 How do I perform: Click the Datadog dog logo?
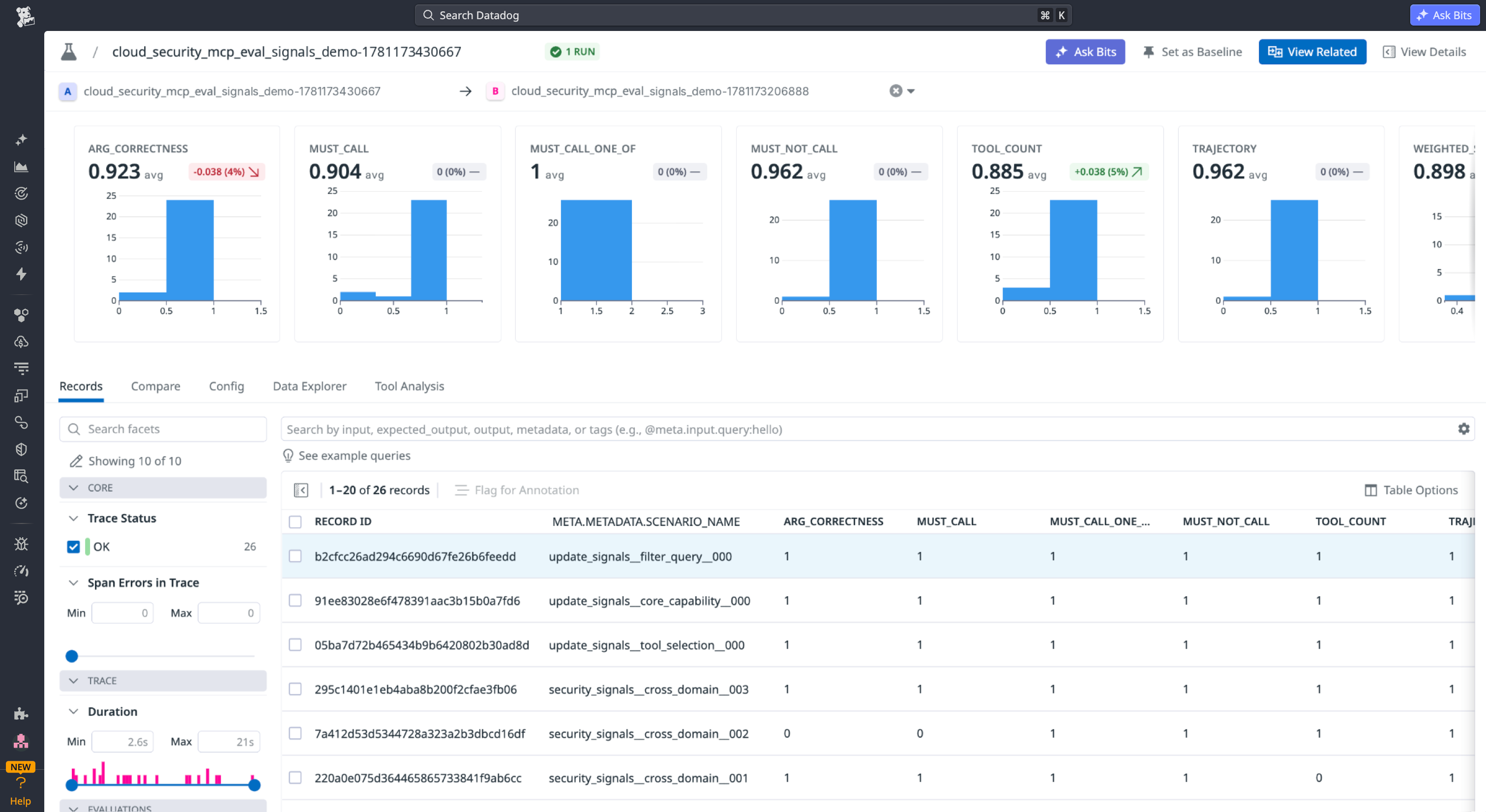coord(24,16)
